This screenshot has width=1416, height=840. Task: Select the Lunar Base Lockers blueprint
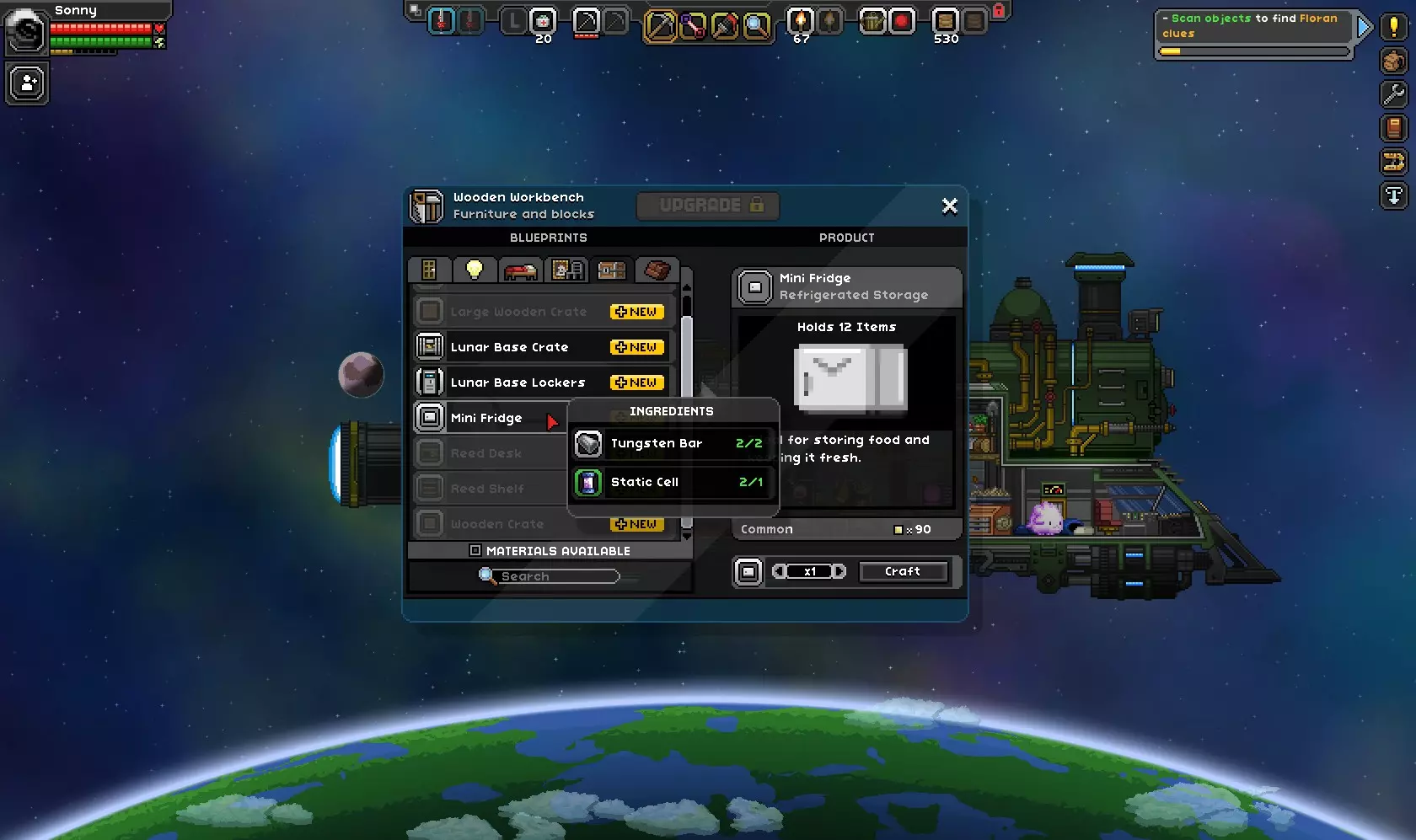click(544, 383)
